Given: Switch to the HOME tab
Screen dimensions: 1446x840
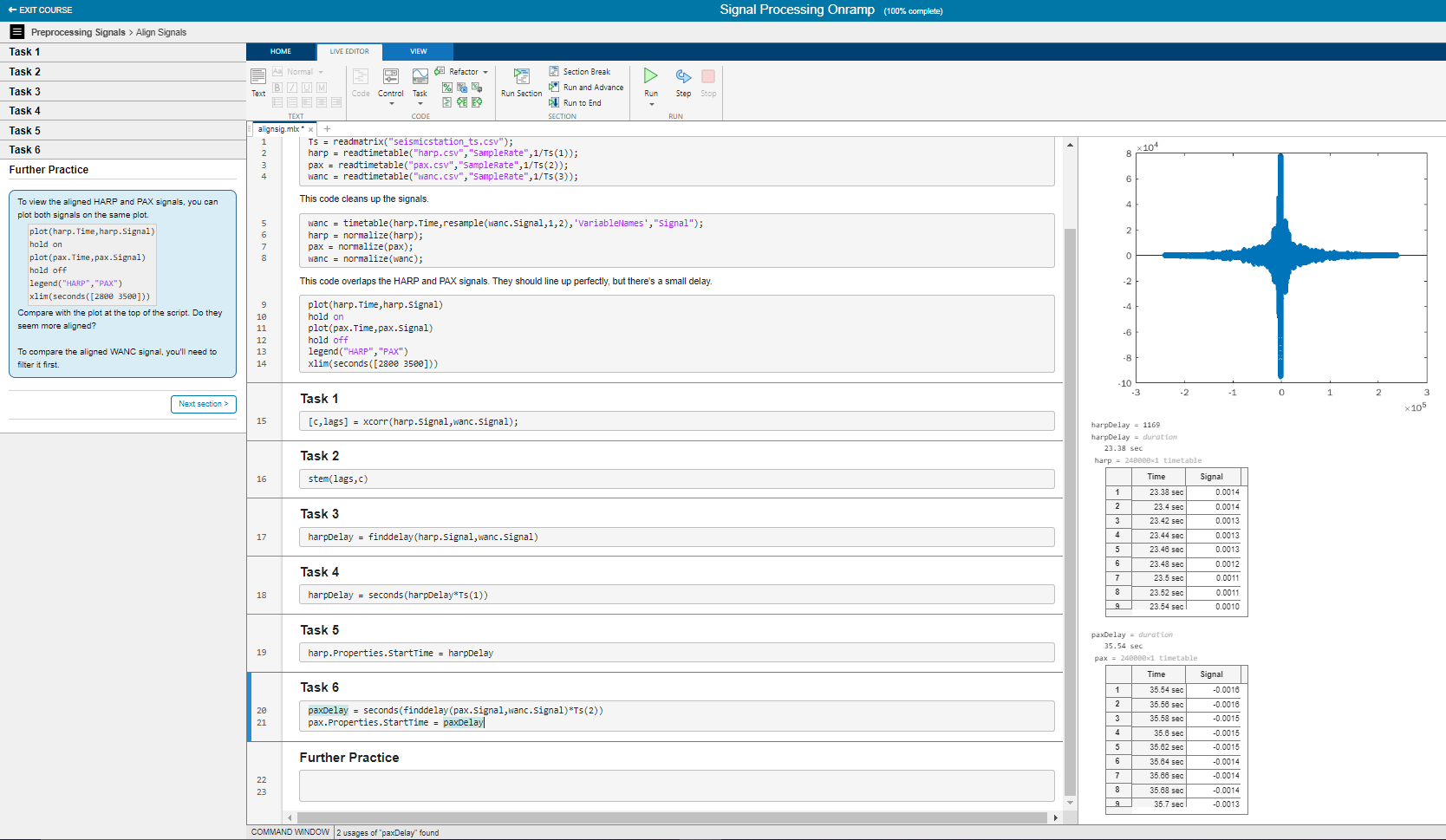Looking at the screenshot, I should pos(281,51).
